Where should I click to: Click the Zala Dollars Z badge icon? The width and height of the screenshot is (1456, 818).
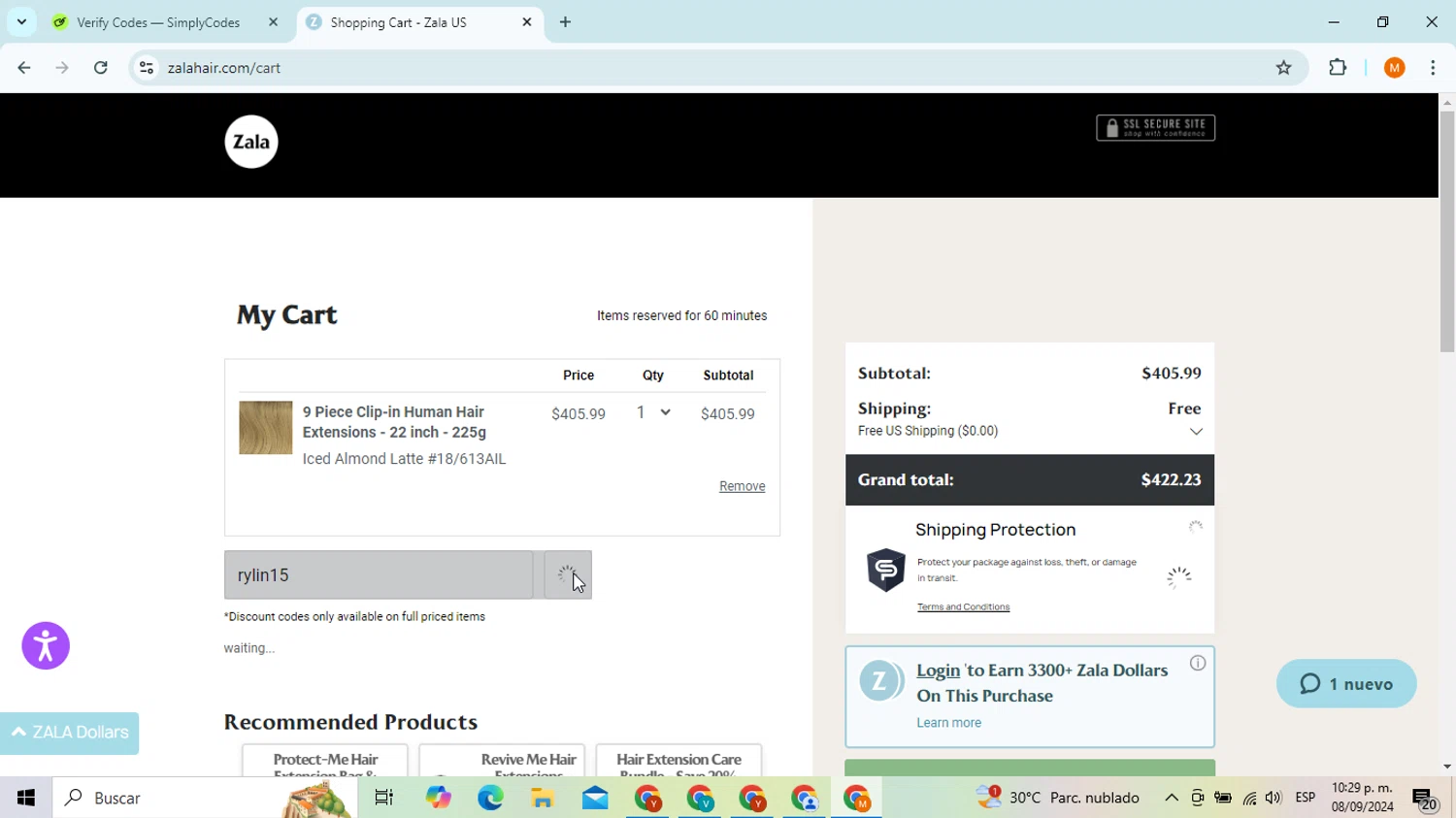[x=880, y=681]
